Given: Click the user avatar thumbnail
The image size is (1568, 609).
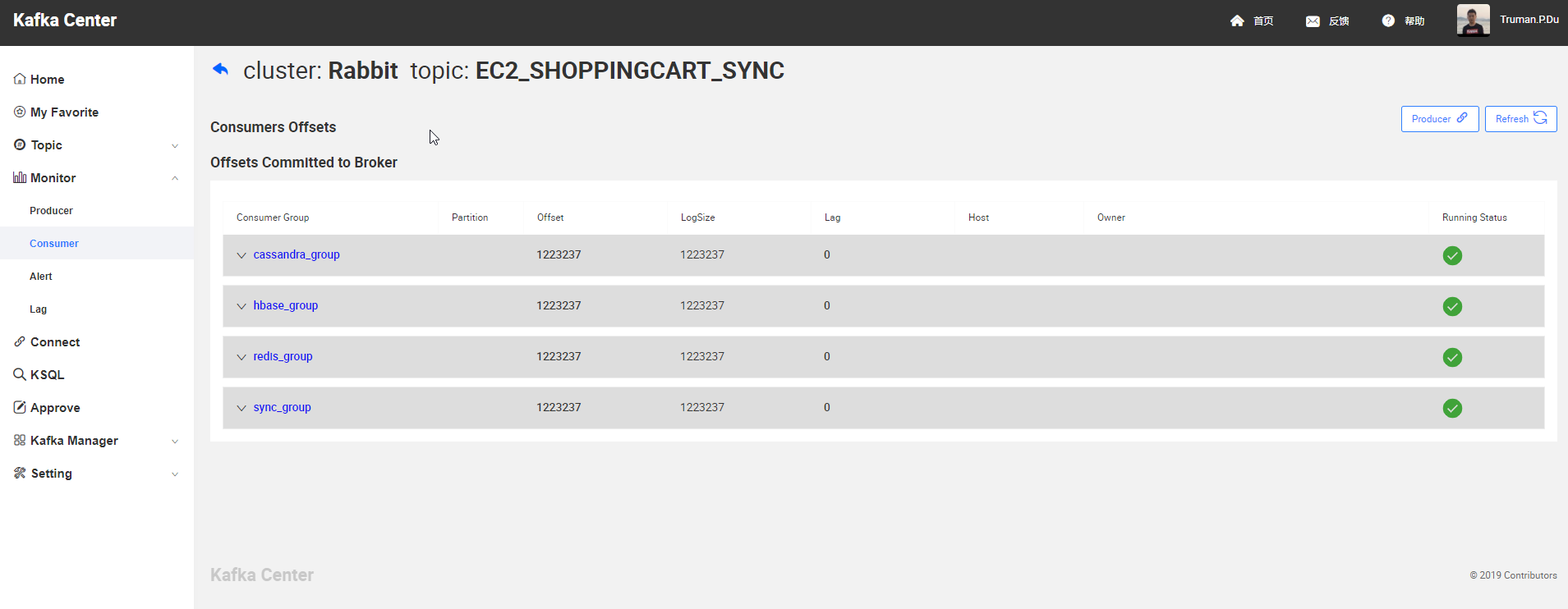Looking at the screenshot, I should (1473, 21).
